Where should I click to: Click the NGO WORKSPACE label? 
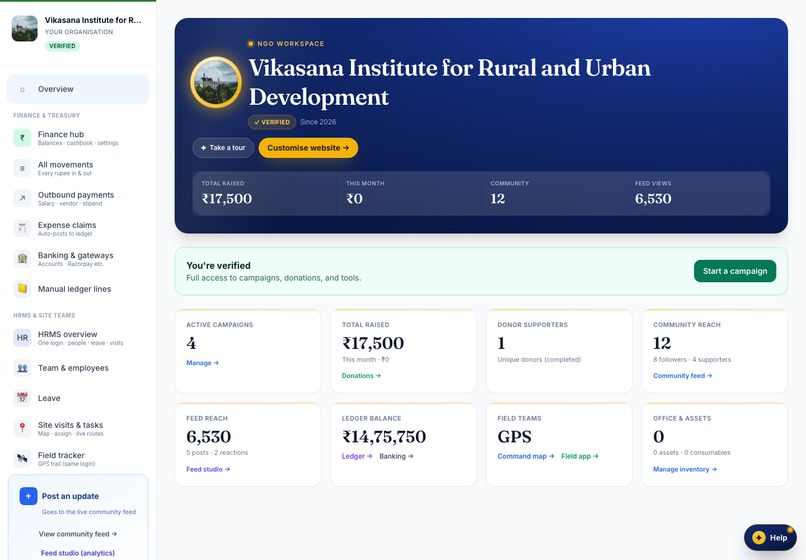point(290,44)
